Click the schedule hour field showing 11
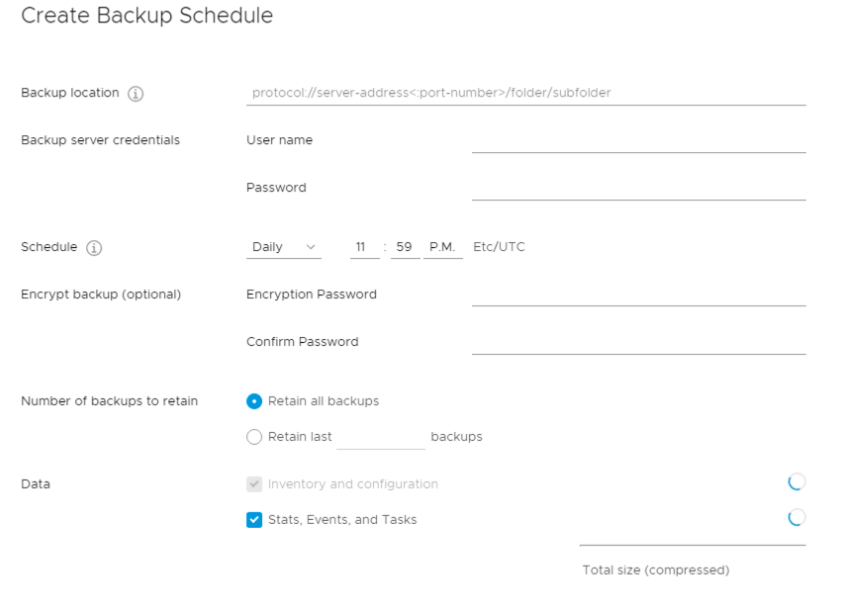 (365, 247)
